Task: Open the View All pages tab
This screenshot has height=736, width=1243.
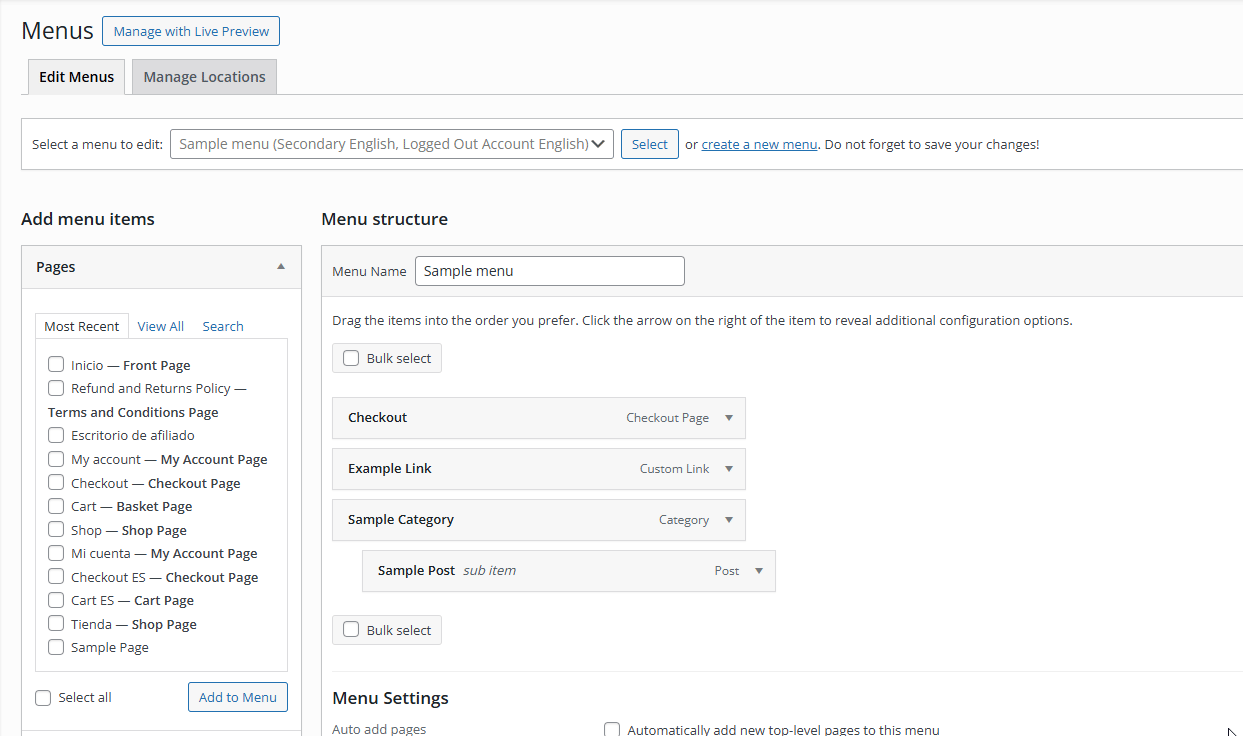Action: pos(161,326)
